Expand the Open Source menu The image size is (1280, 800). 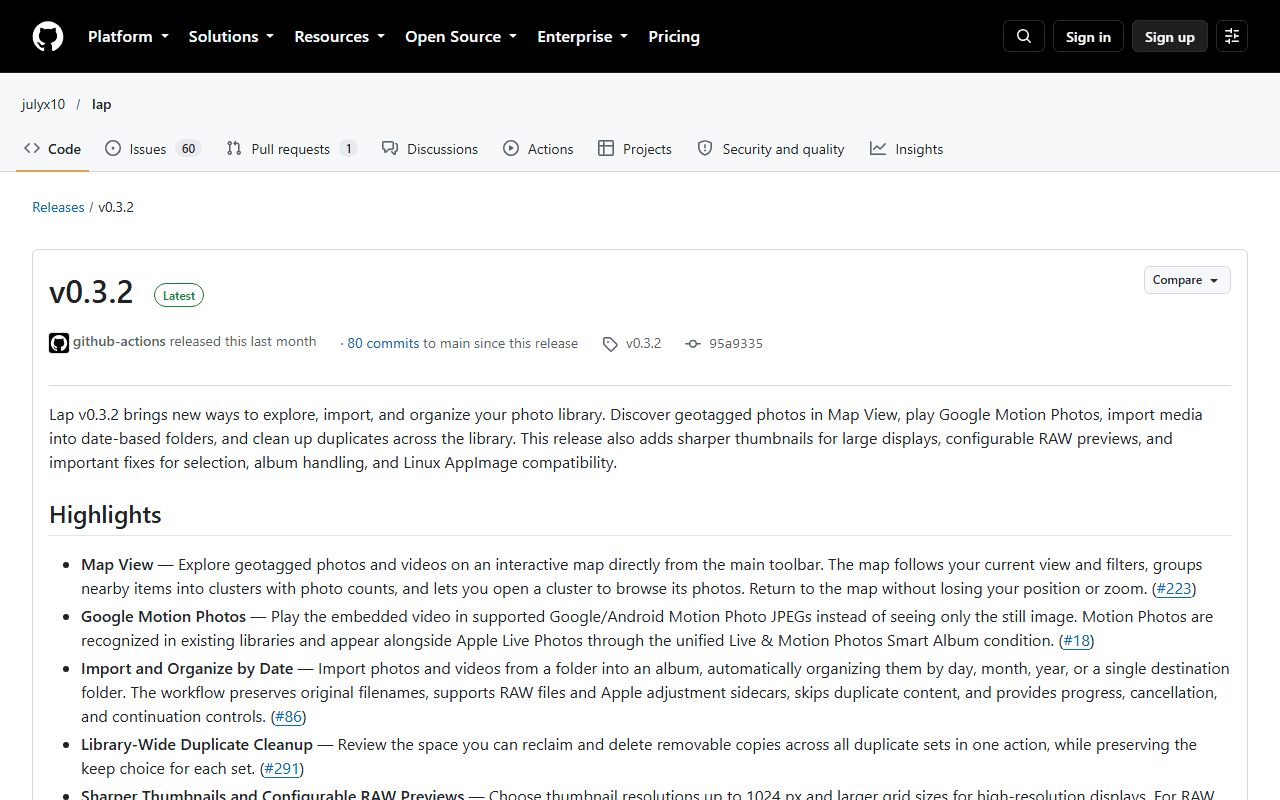pyautogui.click(x=461, y=37)
